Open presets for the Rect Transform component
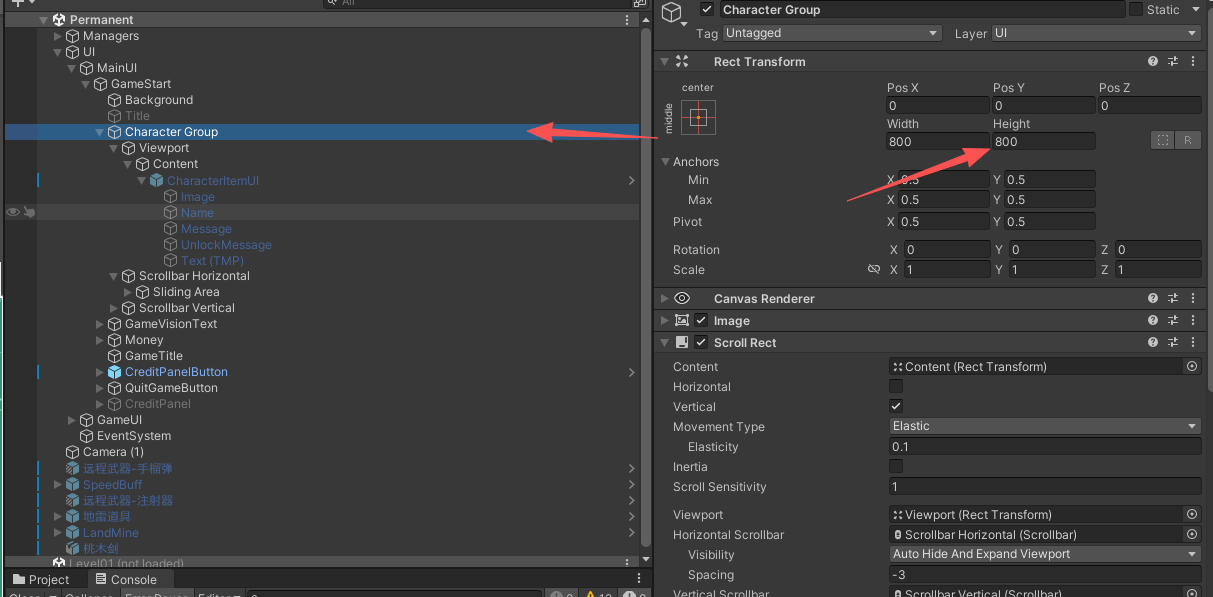 (1173, 62)
